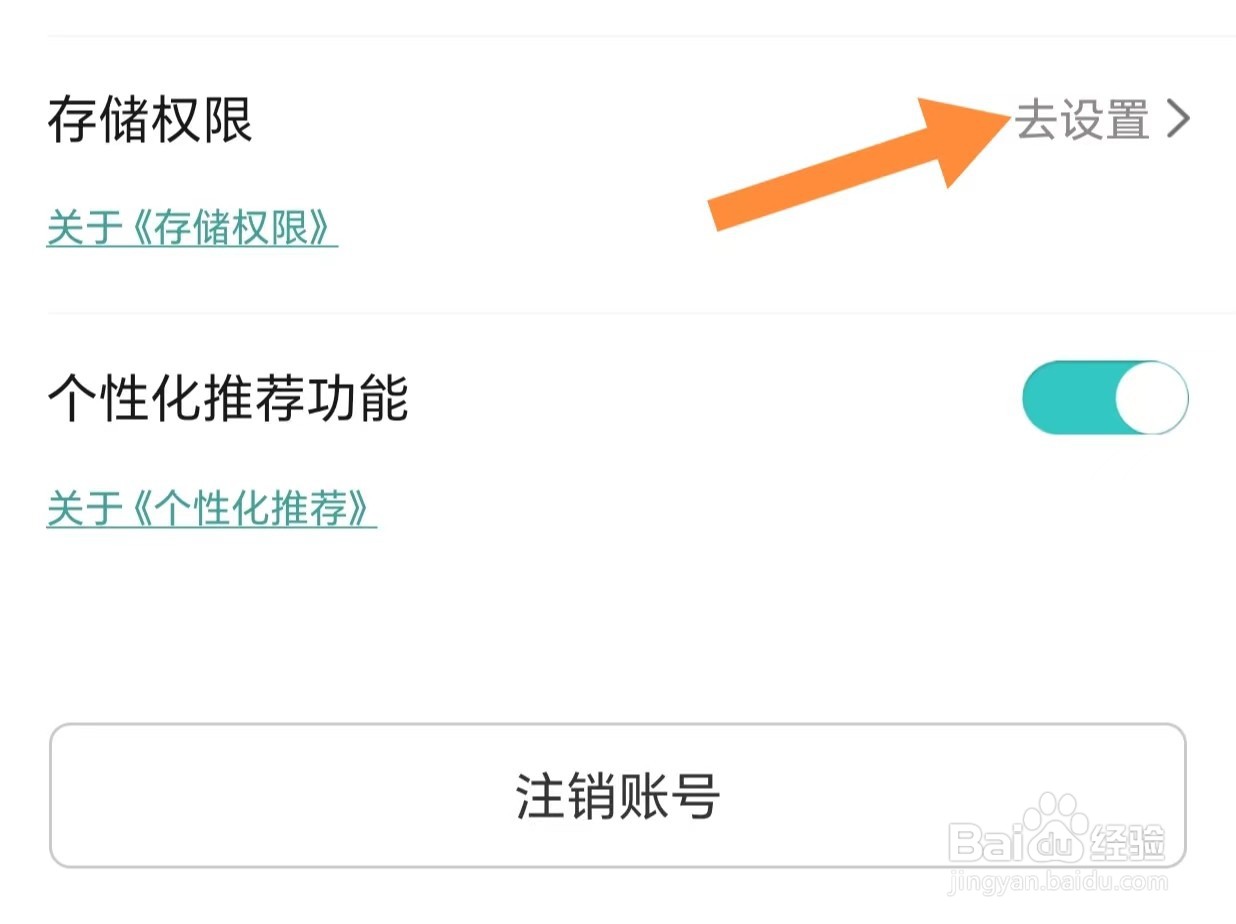Click the divider line above 存储权限

[x=641, y=36]
